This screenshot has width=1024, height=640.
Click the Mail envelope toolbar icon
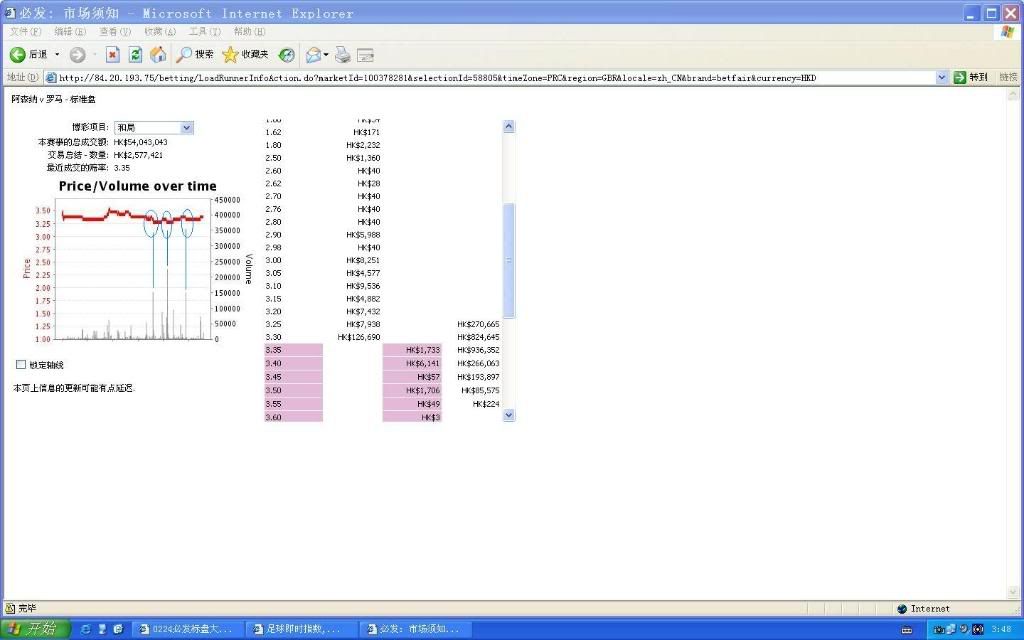(313, 54)
